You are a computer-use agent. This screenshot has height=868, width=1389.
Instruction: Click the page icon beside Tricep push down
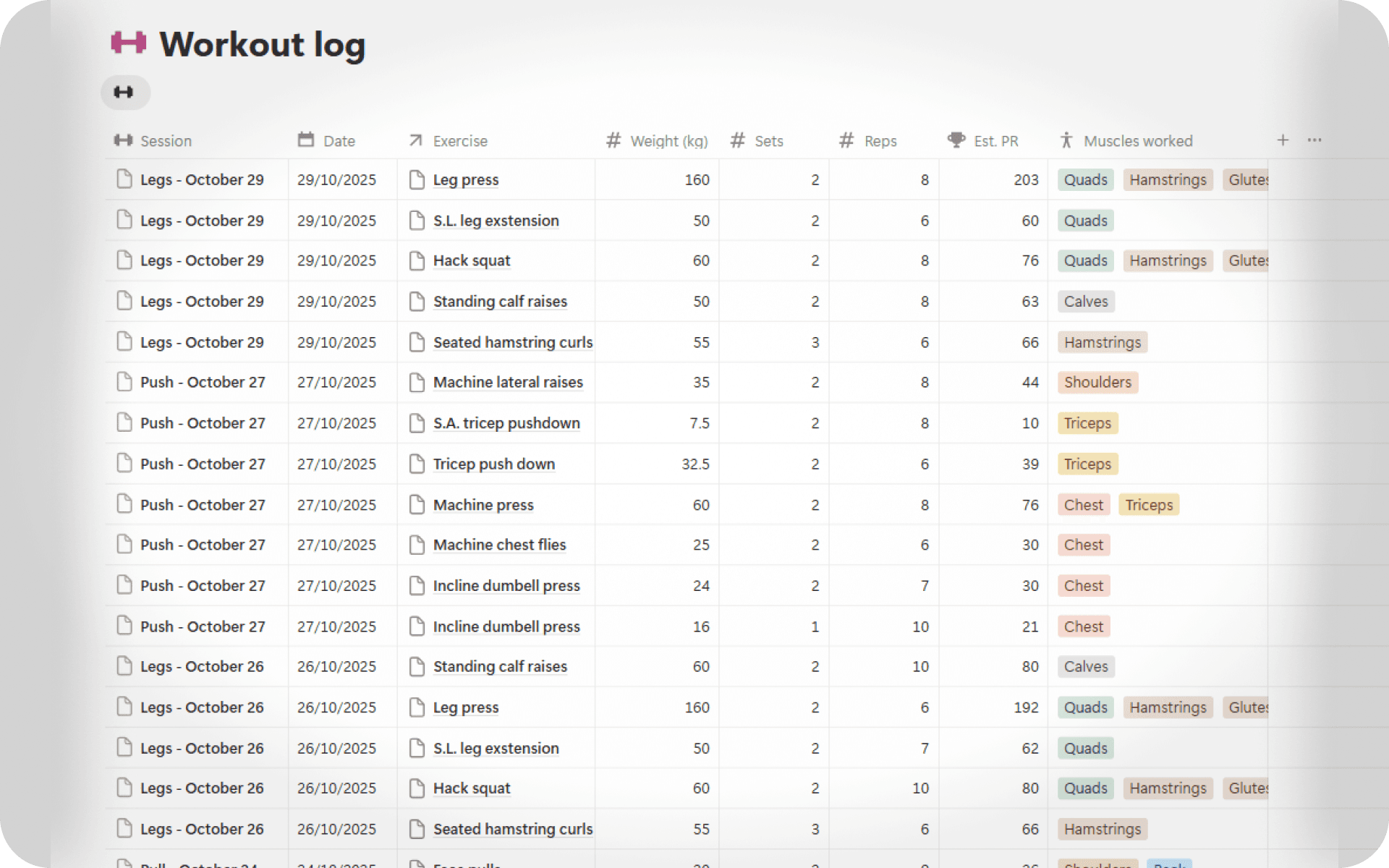(x=417, y=464)
